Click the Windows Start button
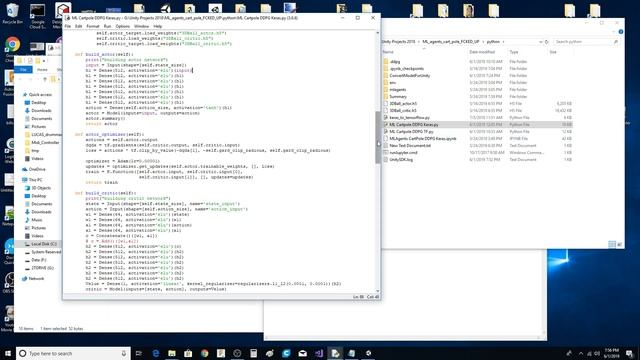Screen dimensions: 640x360 click(x=8, y=353)
